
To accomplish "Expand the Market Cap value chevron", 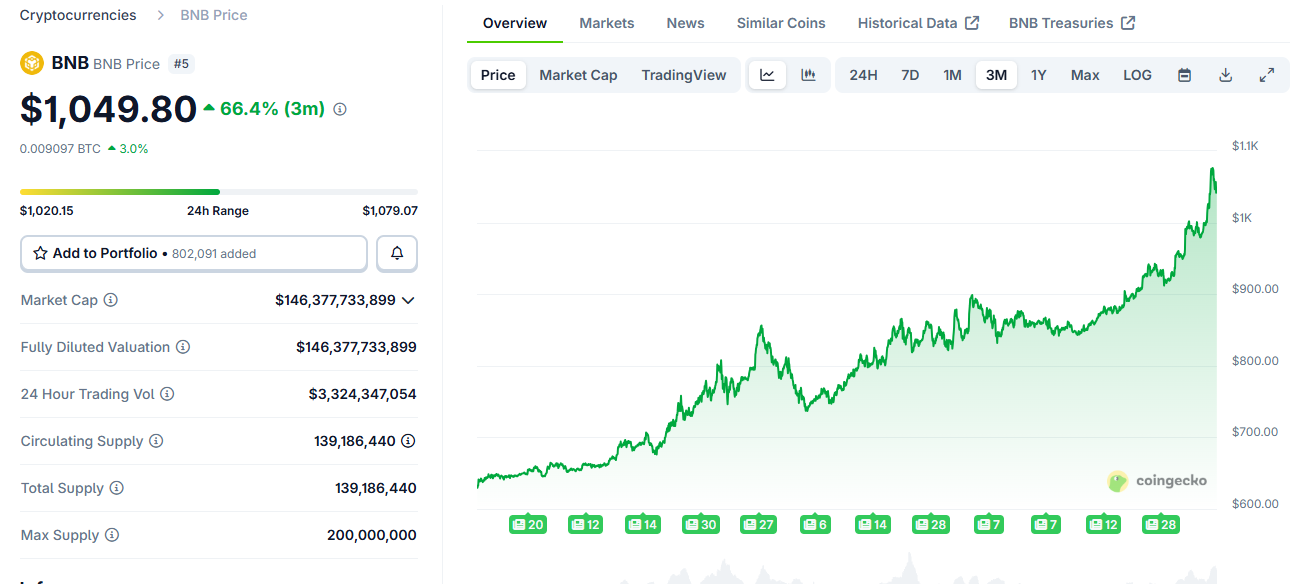I will pos(408,300).
